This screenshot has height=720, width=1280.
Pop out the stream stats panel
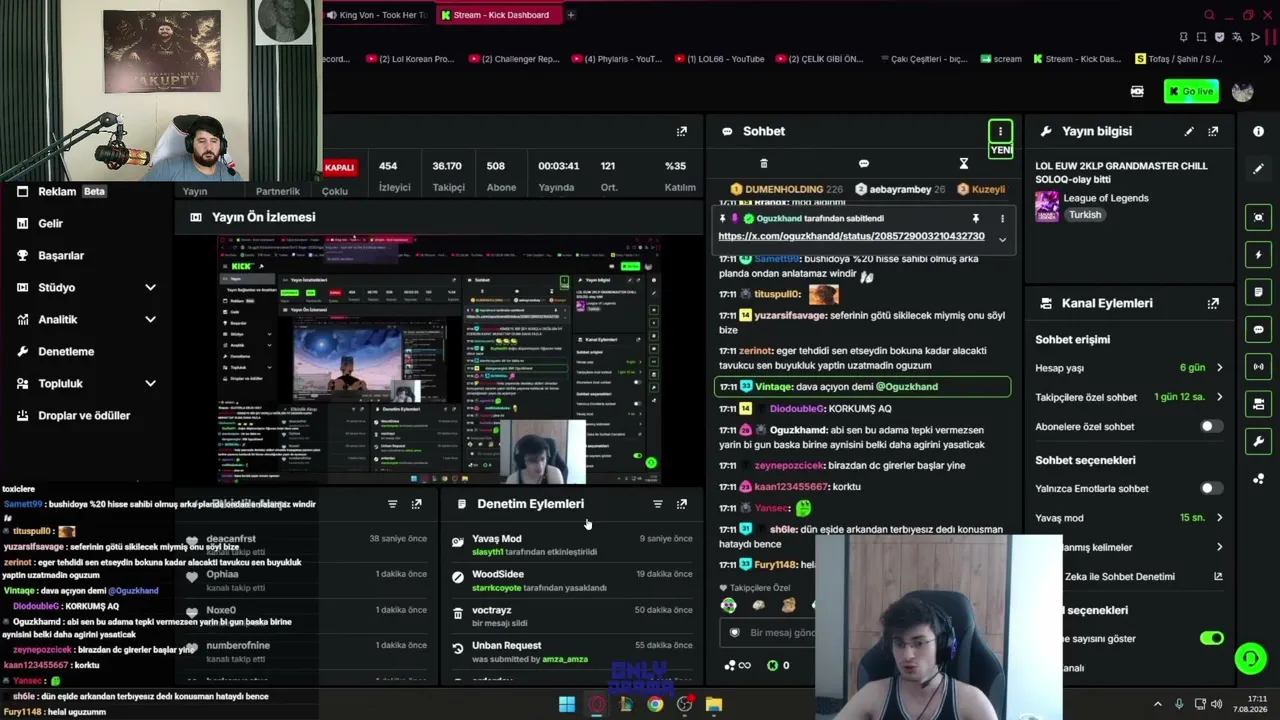tap(682, 131)
